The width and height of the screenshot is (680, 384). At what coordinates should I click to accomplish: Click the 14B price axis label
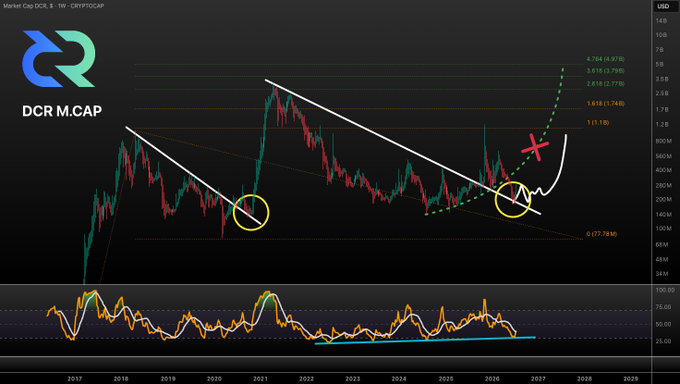(661, 21)
